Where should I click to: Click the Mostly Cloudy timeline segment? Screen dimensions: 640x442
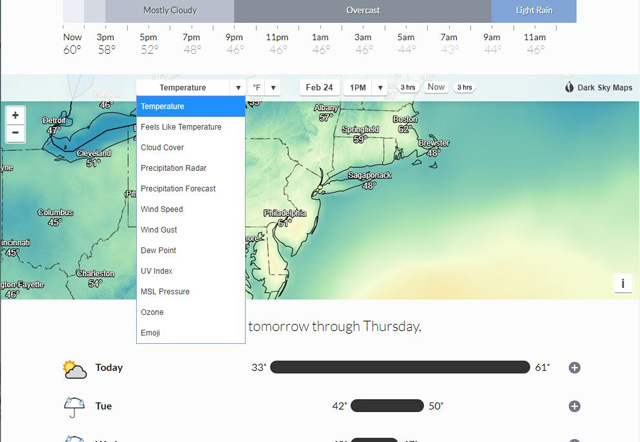tap(169, 11)
